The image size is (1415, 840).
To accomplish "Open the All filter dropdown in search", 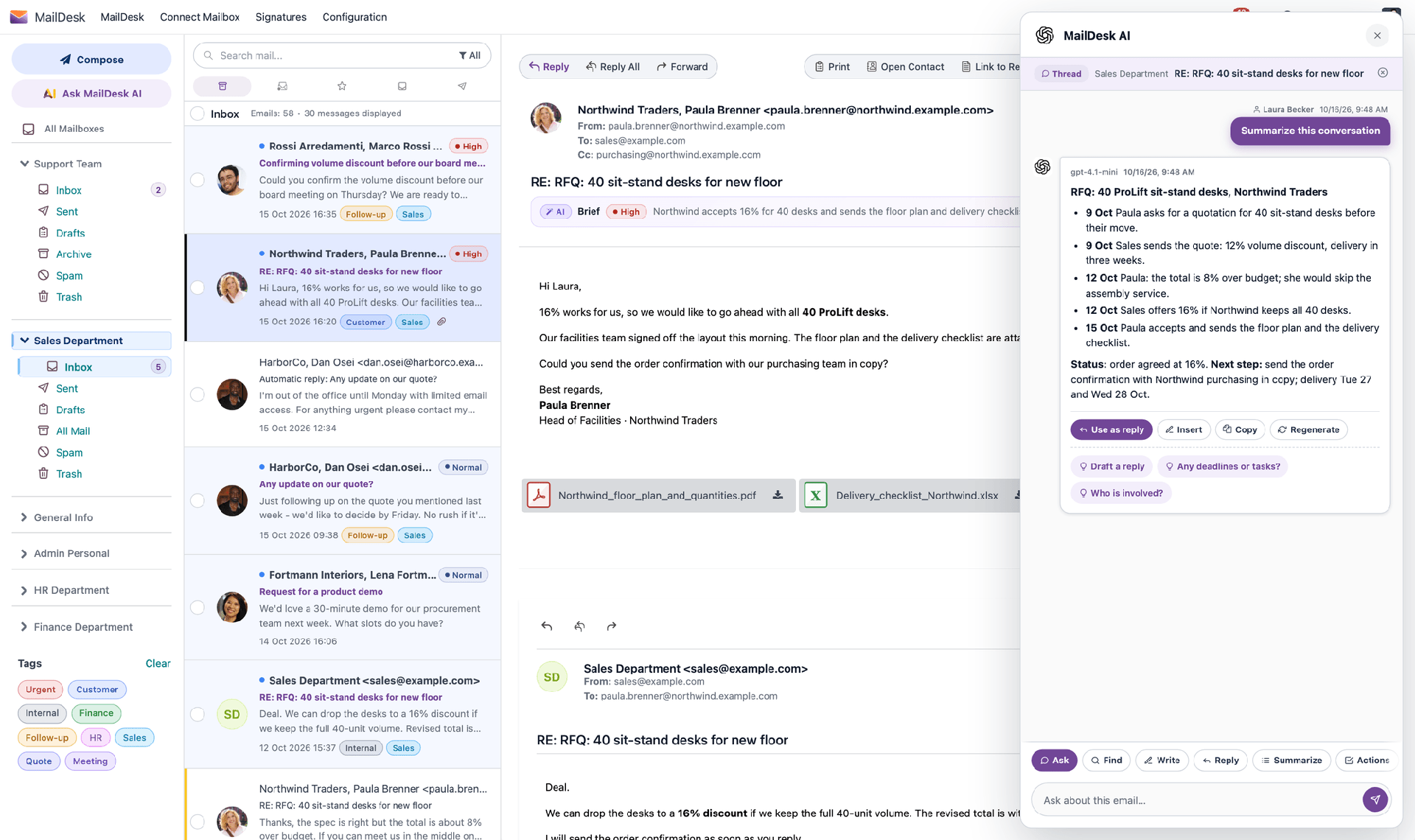I will click(x=469, y=55).
